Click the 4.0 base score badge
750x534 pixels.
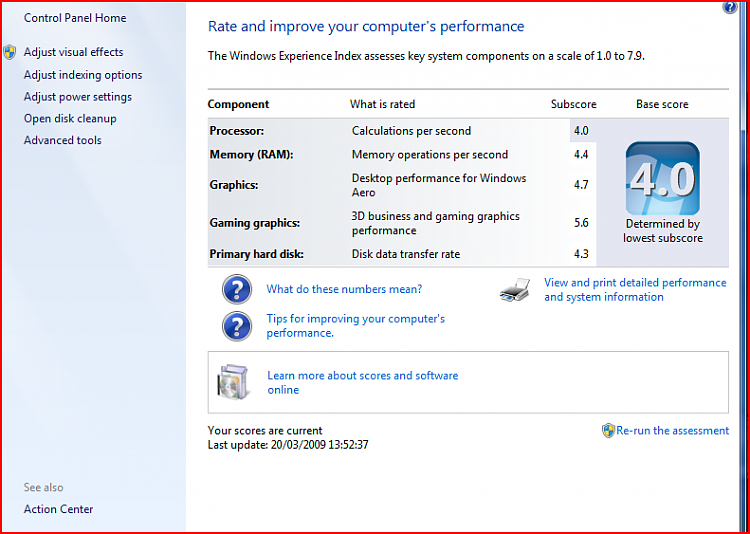(x=662, y=178)
